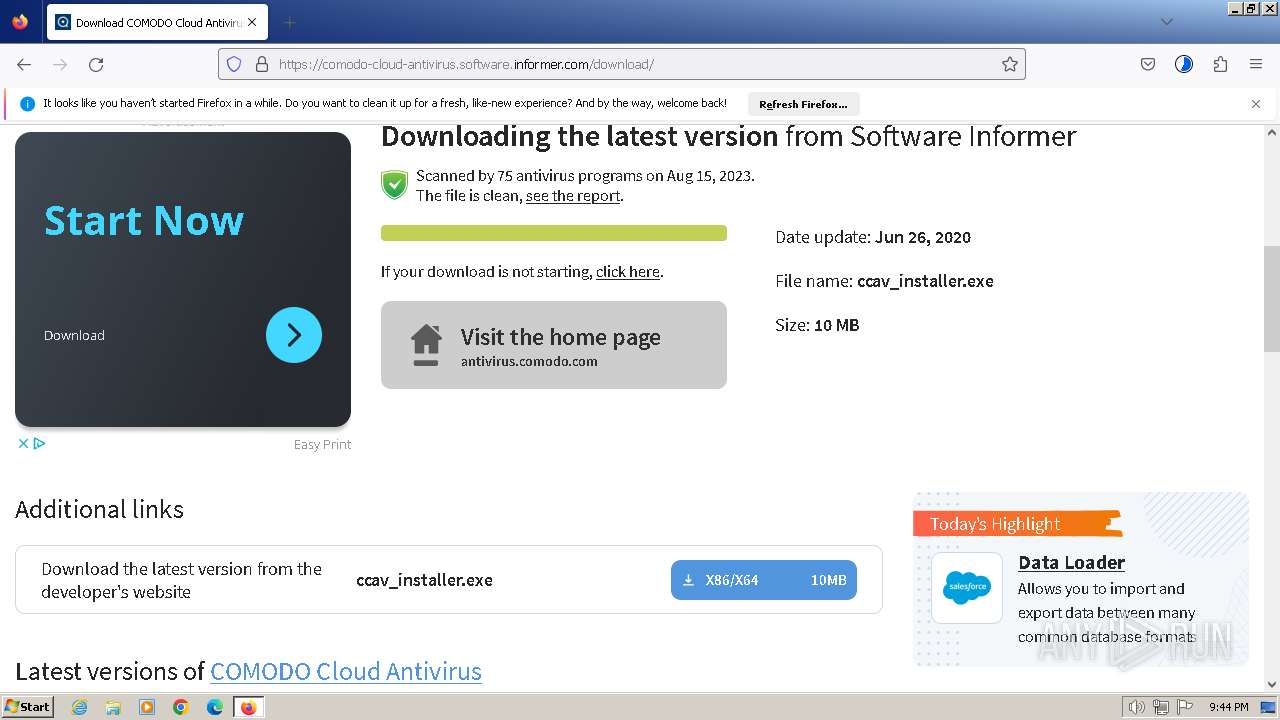Open the shield tracking protection icon
Image resolution: width=1280 pixels, height=720 pixels.
click(x=234, y=64)
